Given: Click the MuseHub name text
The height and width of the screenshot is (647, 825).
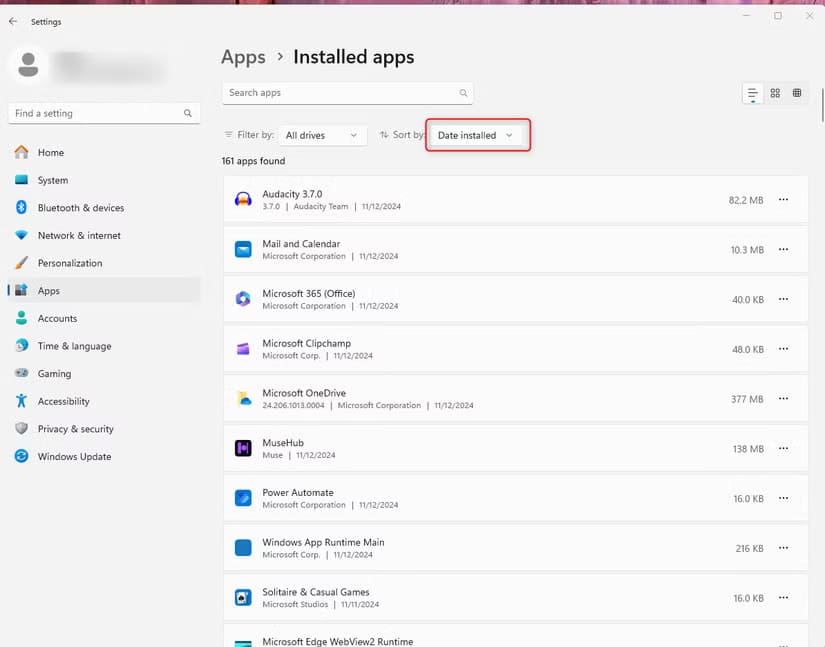Looking at the screenshot, I should point(283,443).
